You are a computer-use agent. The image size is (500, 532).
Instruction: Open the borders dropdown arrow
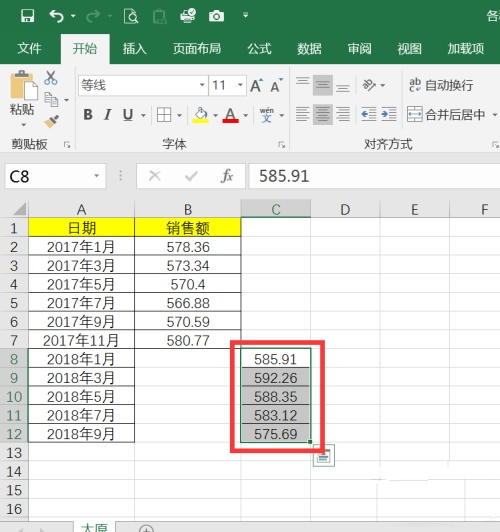(x=179, y=115)
